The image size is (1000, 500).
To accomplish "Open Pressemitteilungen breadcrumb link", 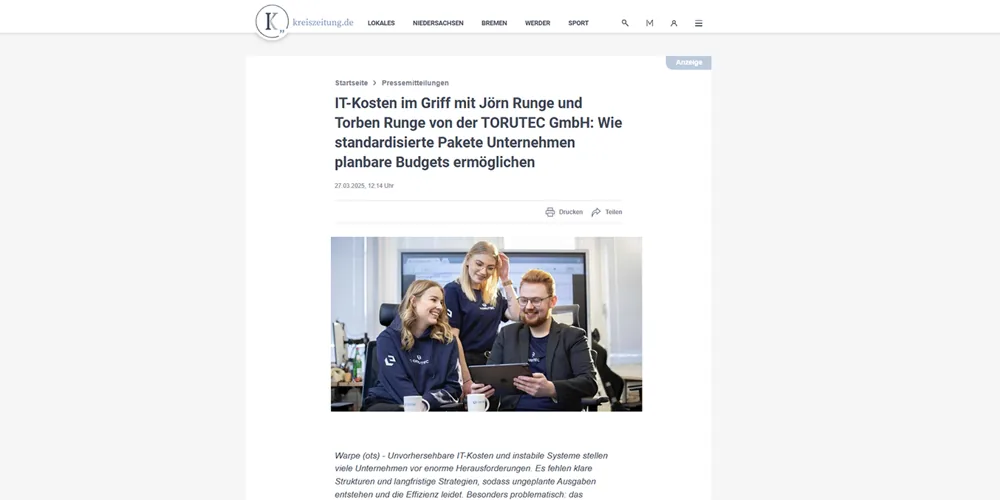I will (x=415, y=83).
